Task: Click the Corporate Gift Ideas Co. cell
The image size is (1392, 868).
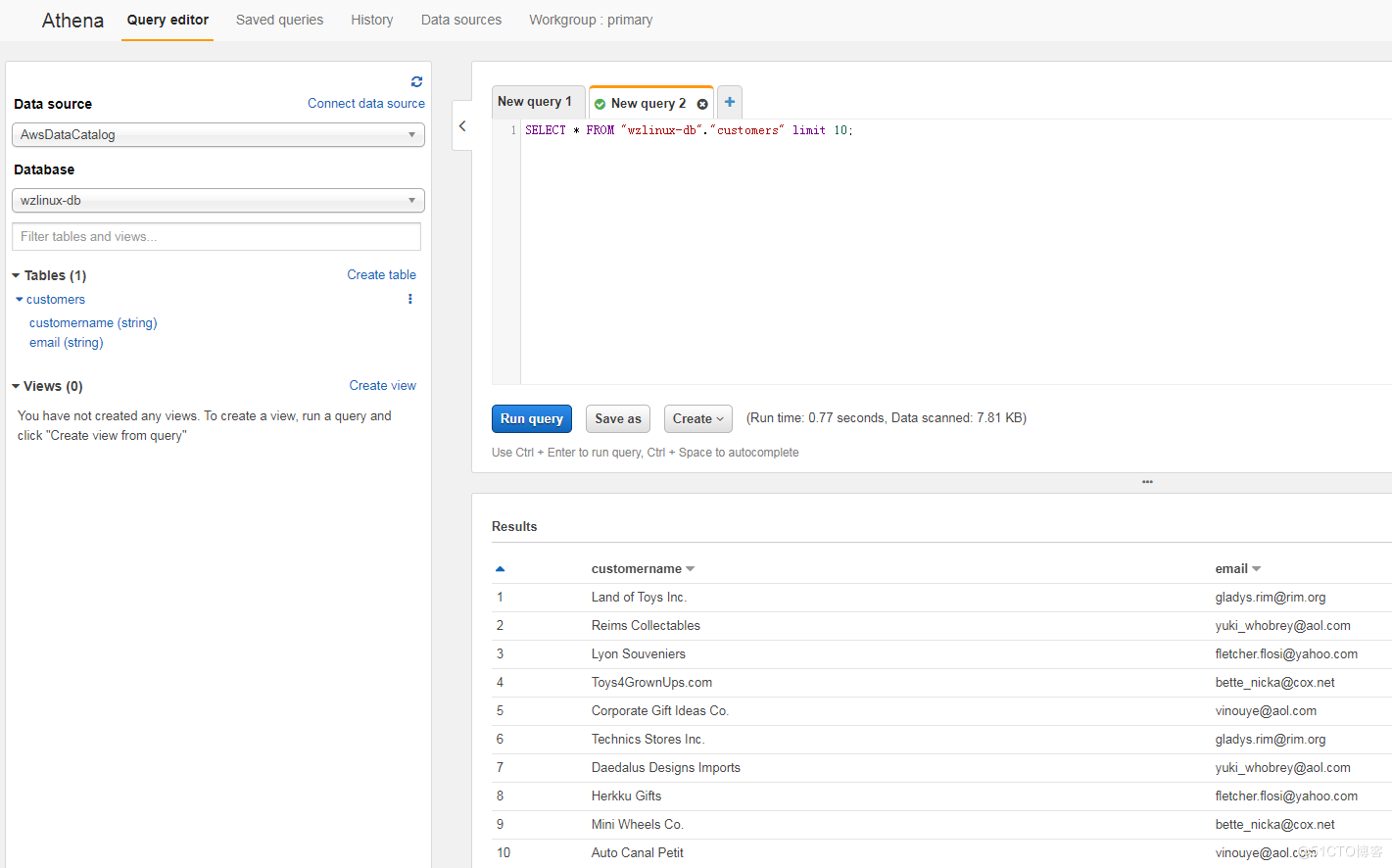Action: pyautogui.click(x=660, y=711)
